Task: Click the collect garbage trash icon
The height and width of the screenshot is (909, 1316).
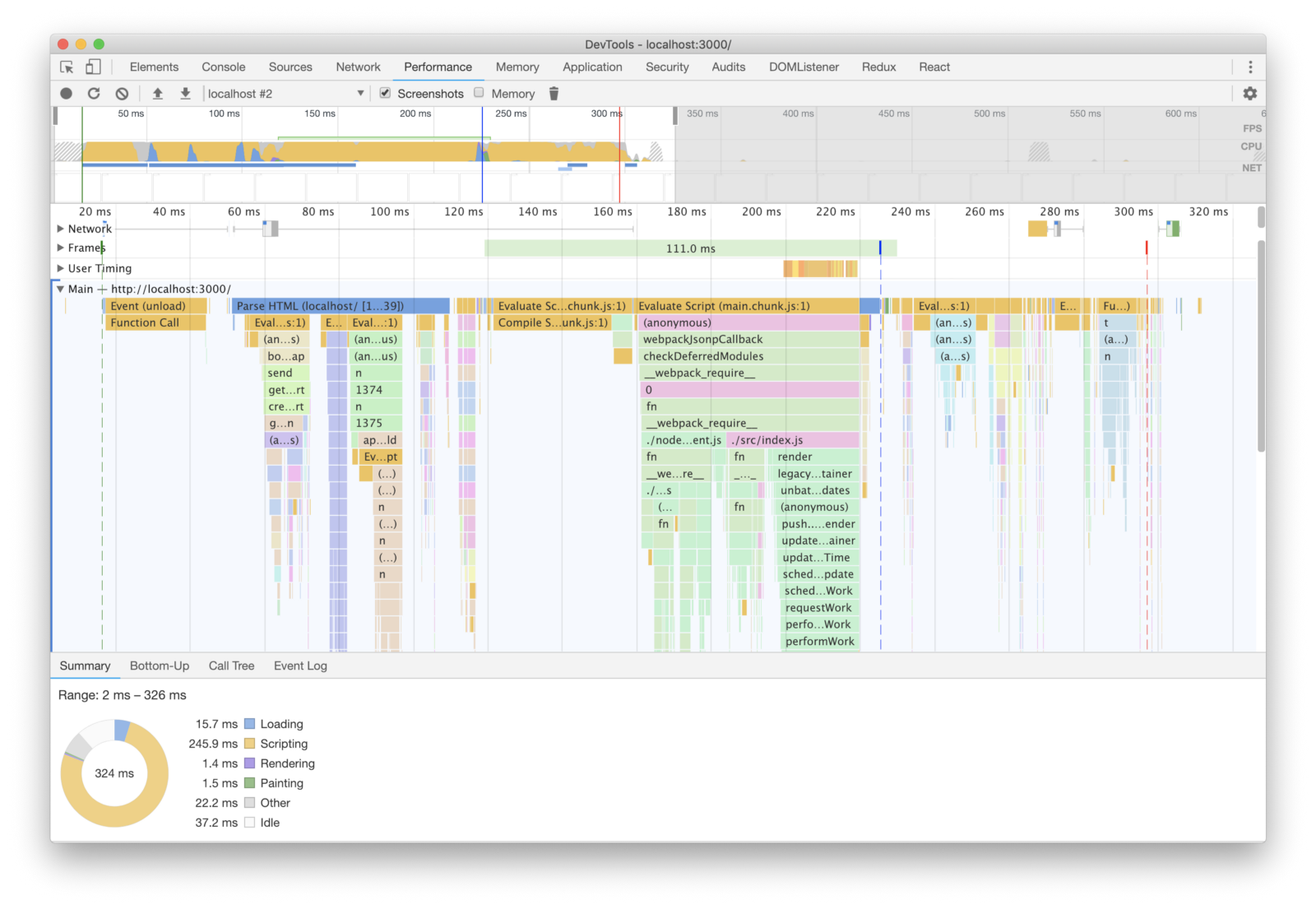Action: click(x=554, y=94)
